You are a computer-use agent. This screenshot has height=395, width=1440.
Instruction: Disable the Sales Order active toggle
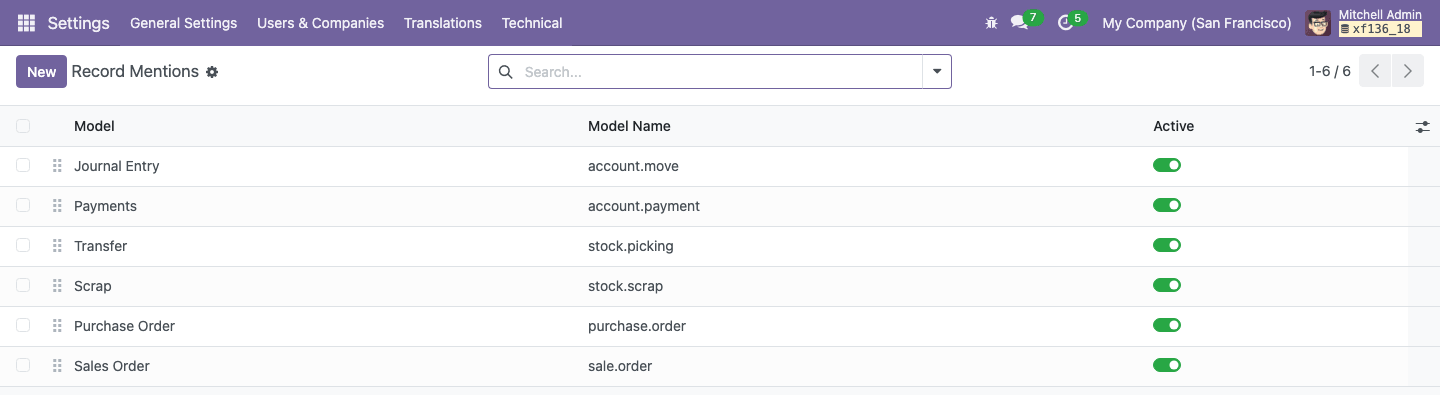[1167, 365]
